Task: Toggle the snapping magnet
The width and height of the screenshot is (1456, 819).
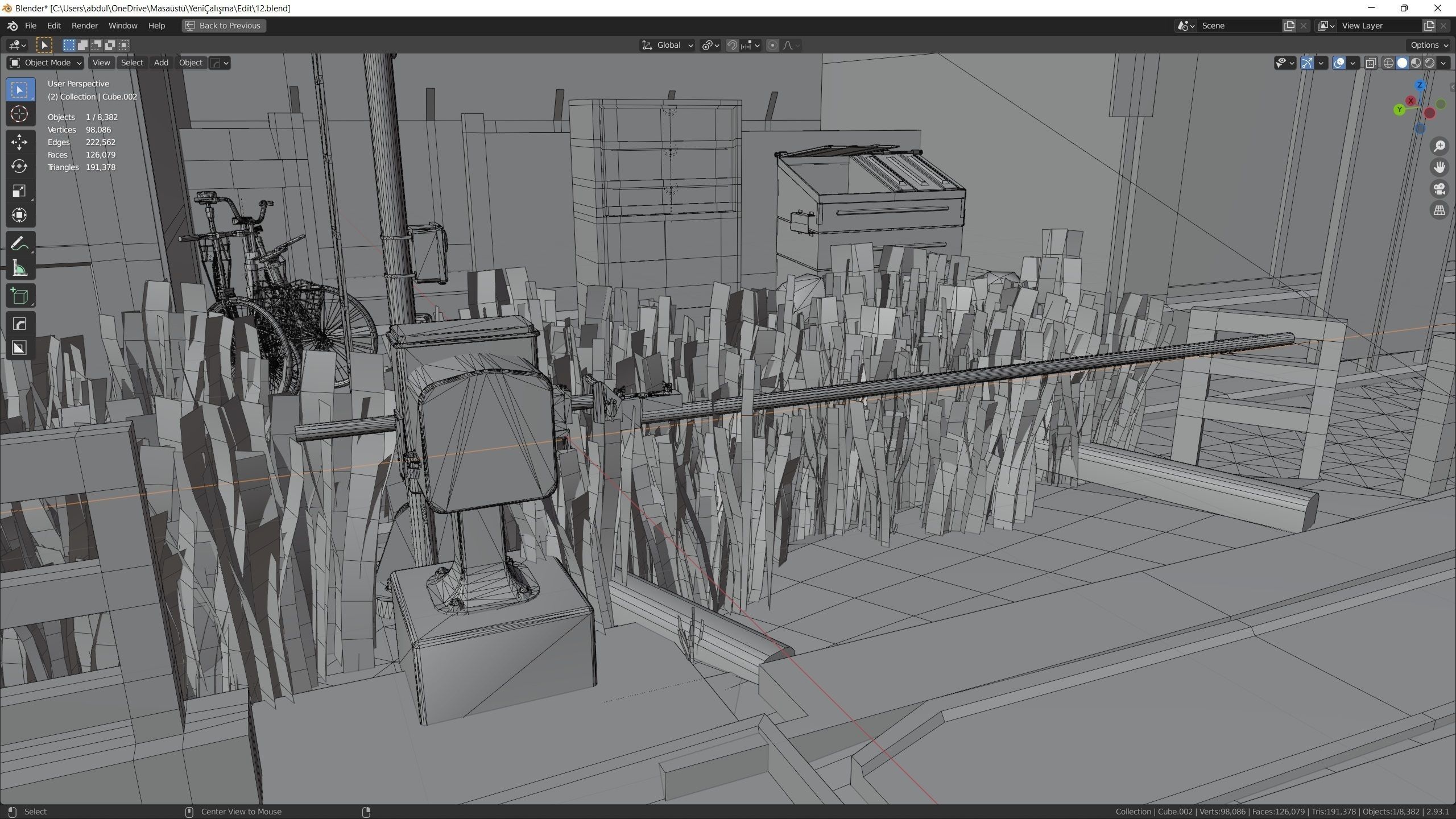Action: [x=732, y=45]
